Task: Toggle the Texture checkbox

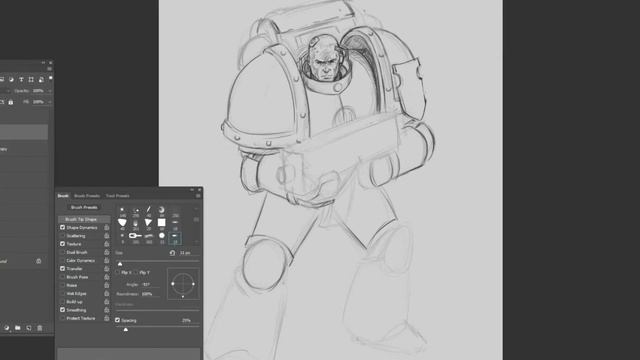Action: point(62,244)
